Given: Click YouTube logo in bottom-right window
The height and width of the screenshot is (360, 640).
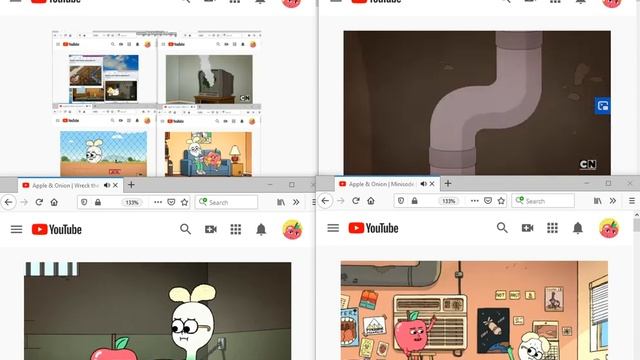Looking at the screenshot, I should (x=373, y=228).
